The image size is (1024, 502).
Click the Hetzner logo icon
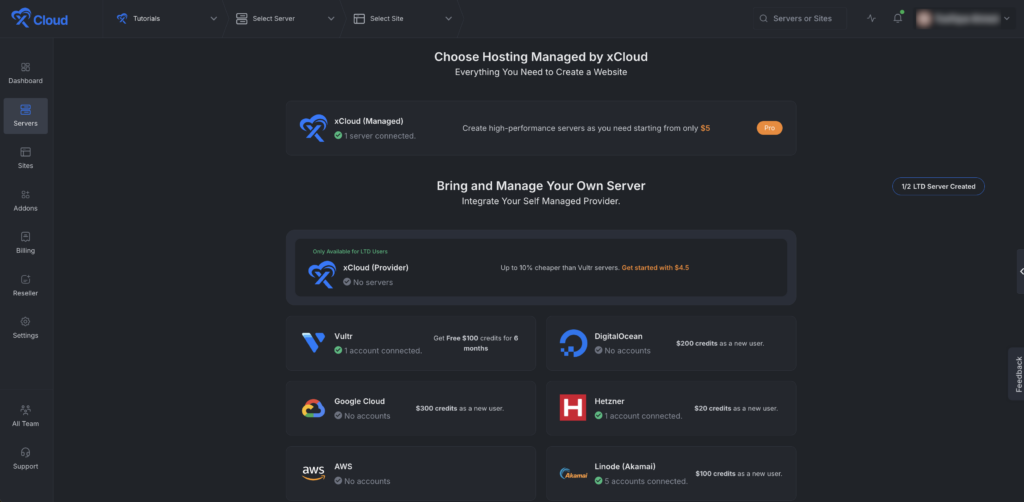573,407
